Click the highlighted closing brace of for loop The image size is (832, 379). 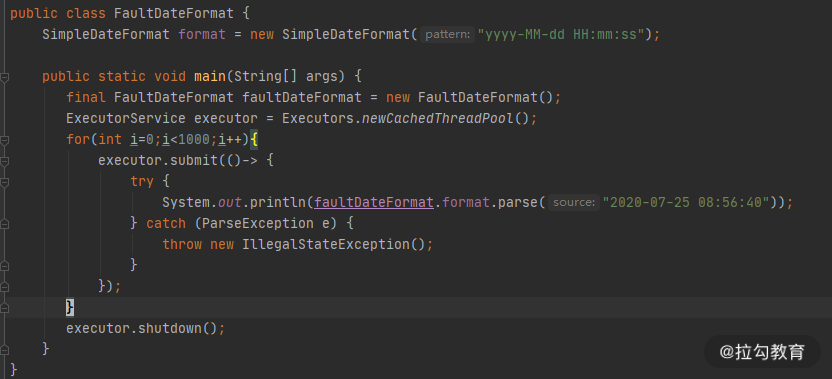70,307
